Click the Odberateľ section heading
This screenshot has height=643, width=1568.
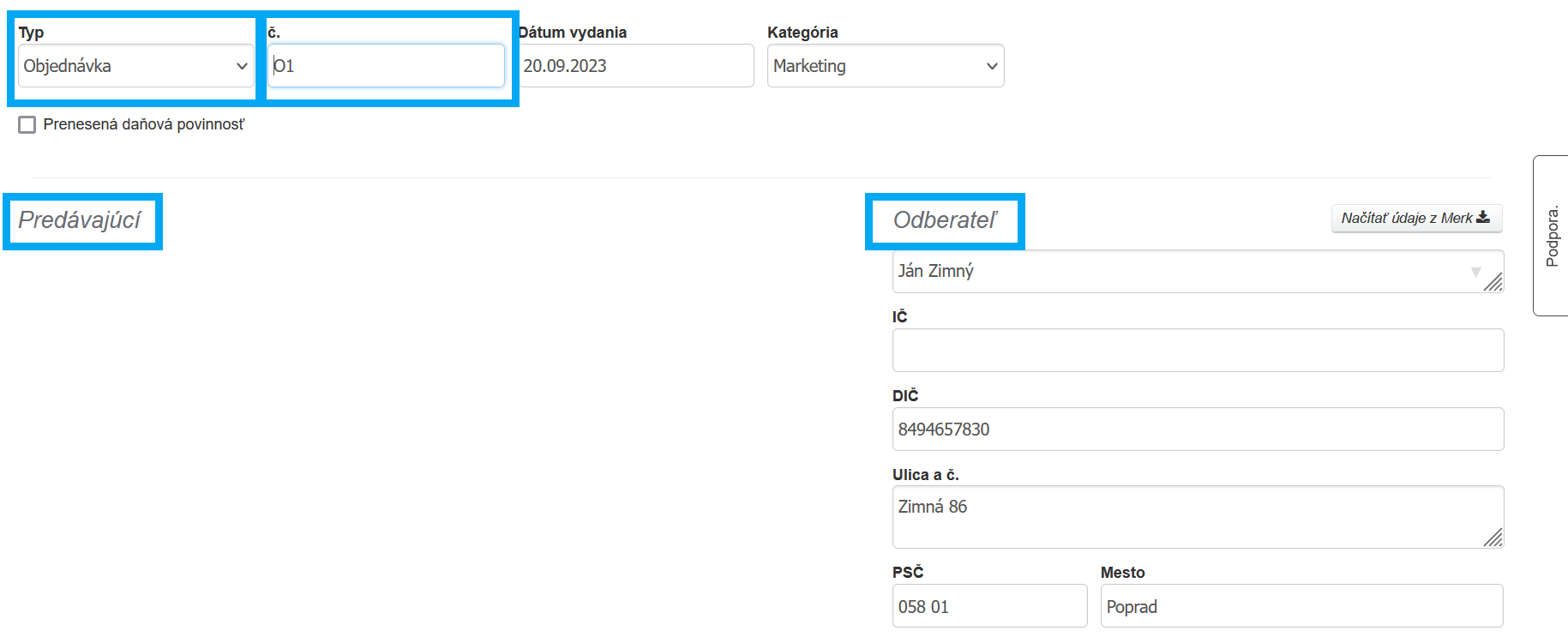point(945,220)
